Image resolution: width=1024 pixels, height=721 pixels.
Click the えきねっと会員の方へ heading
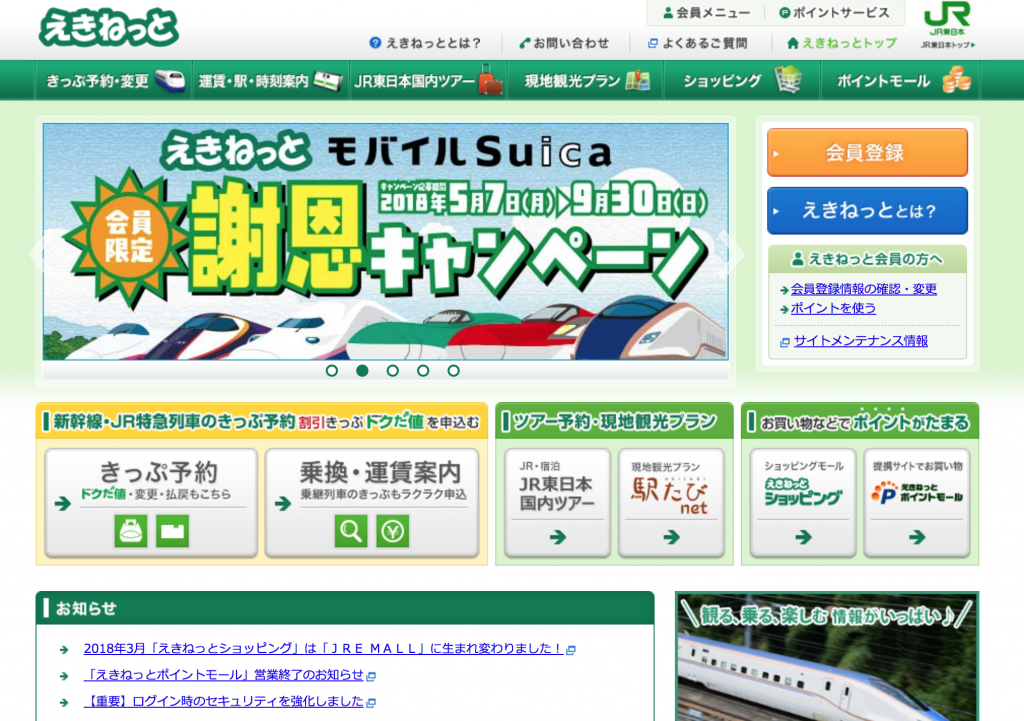click(867, 259)
